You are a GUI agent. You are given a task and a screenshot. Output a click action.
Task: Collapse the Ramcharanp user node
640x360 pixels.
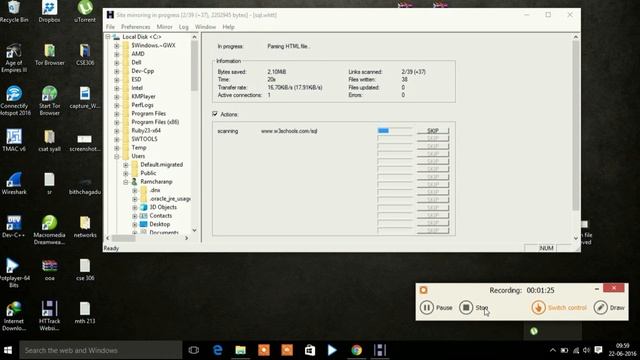[126, 182]
